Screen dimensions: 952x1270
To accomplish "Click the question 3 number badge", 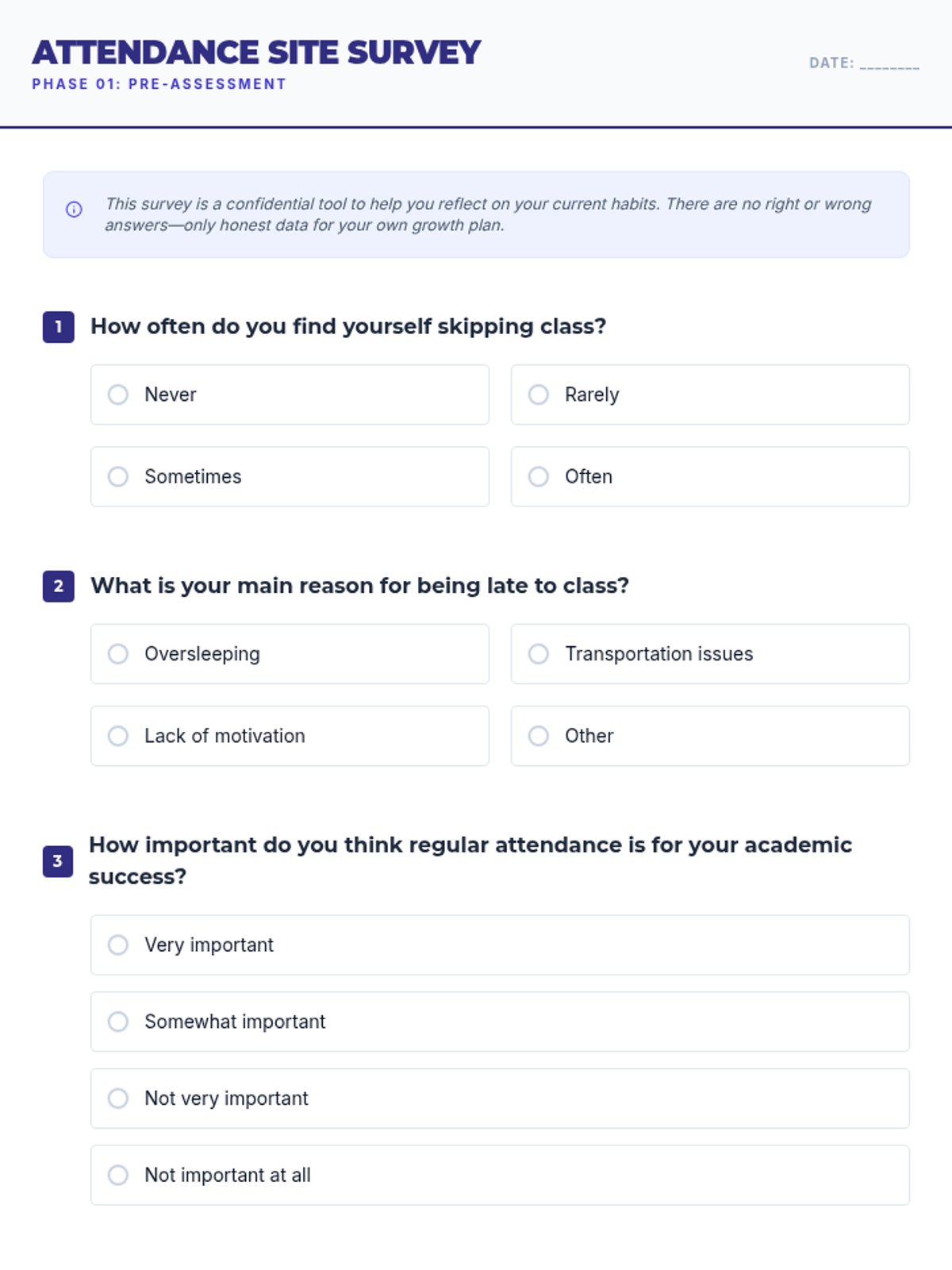I will (x=58, y=861).
